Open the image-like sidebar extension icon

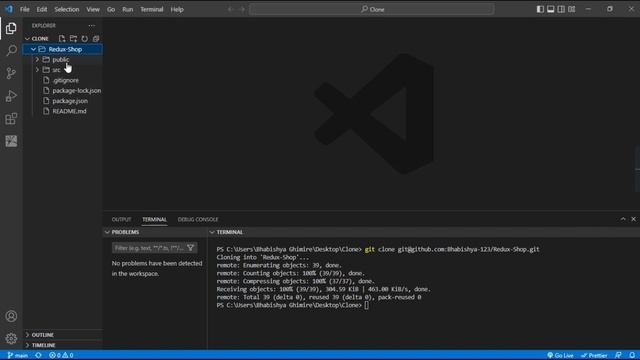pos(11,141)
